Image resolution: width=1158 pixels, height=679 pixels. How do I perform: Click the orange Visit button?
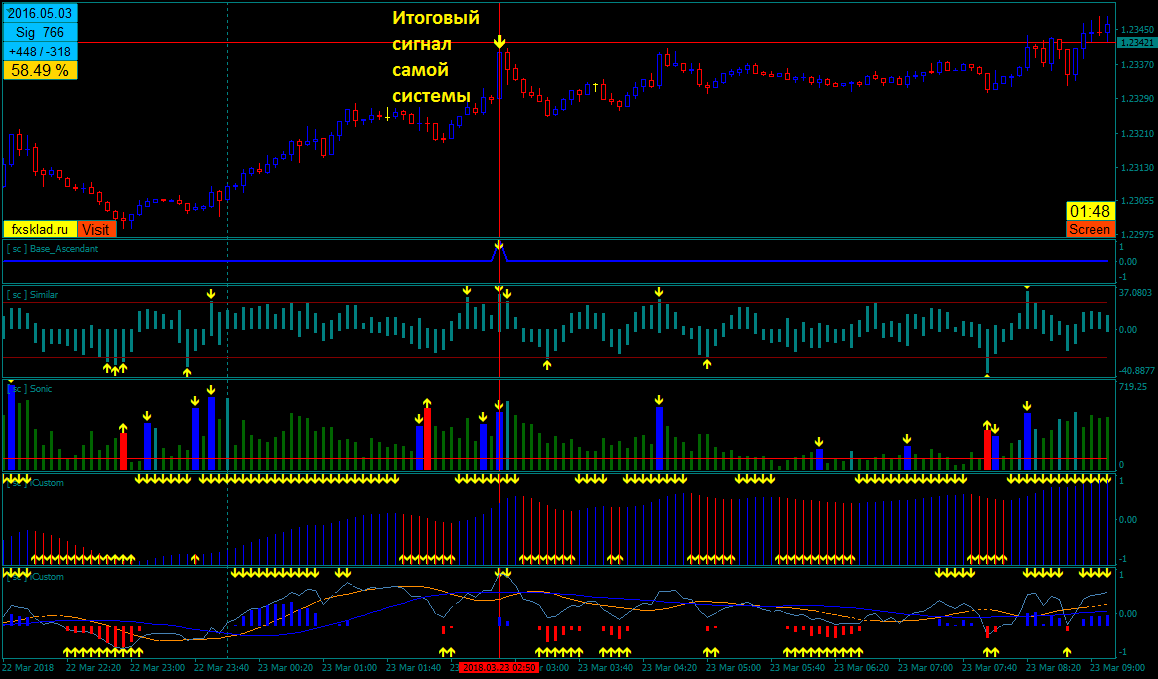pyautogui.click(x=96, y=229)
